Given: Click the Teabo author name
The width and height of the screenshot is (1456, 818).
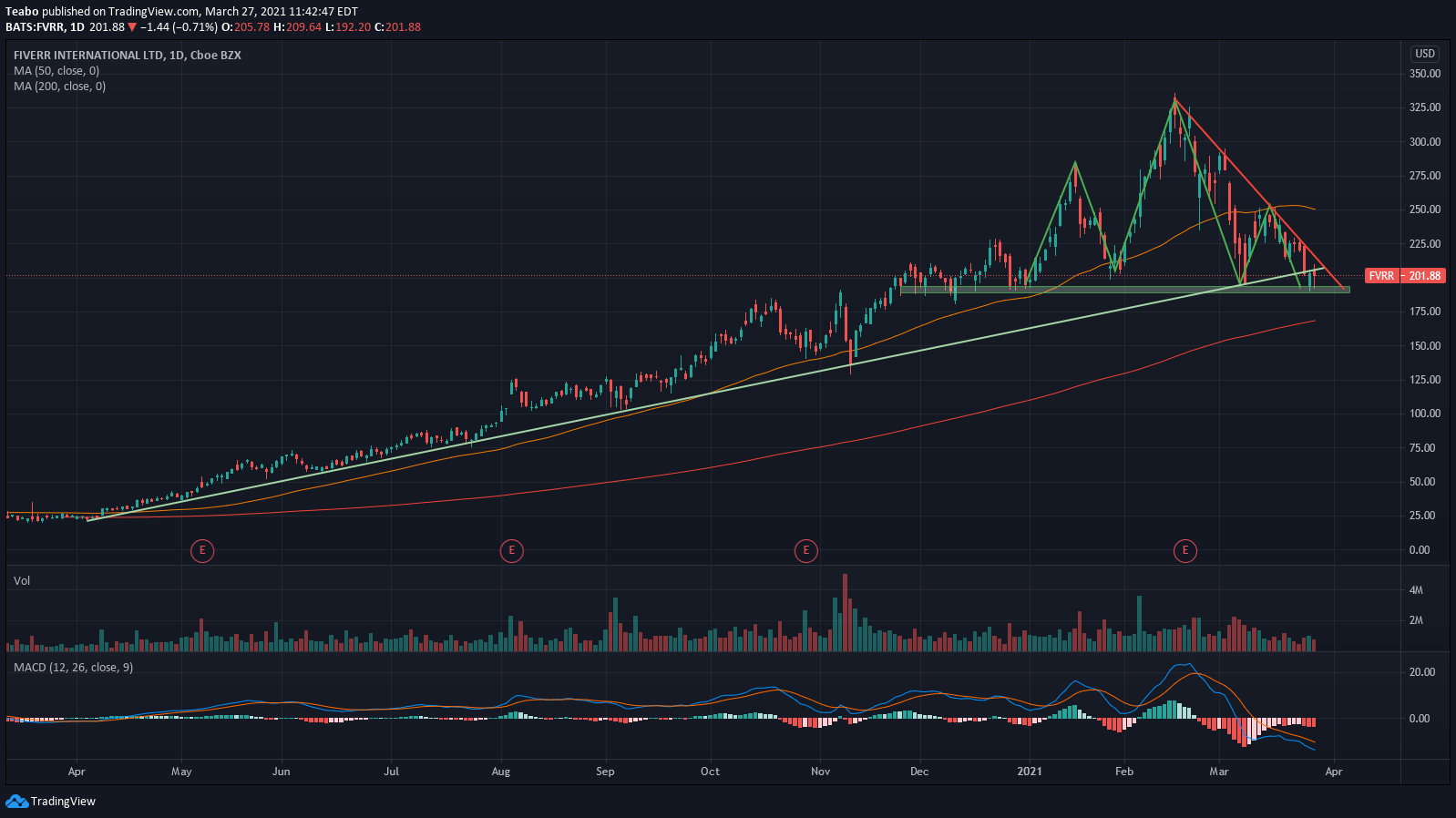Looking at the screenshot, I should [22, 12].
